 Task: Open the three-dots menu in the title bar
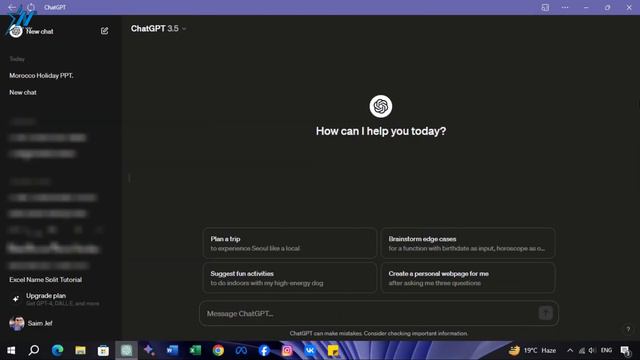(565, 7)
